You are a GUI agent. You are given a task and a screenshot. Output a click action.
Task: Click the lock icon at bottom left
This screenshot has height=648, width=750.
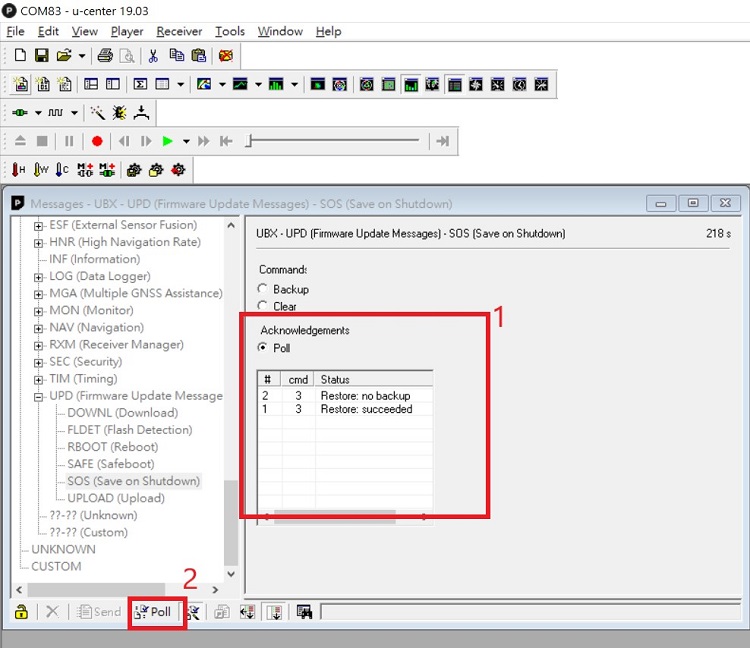click(21, 612)
